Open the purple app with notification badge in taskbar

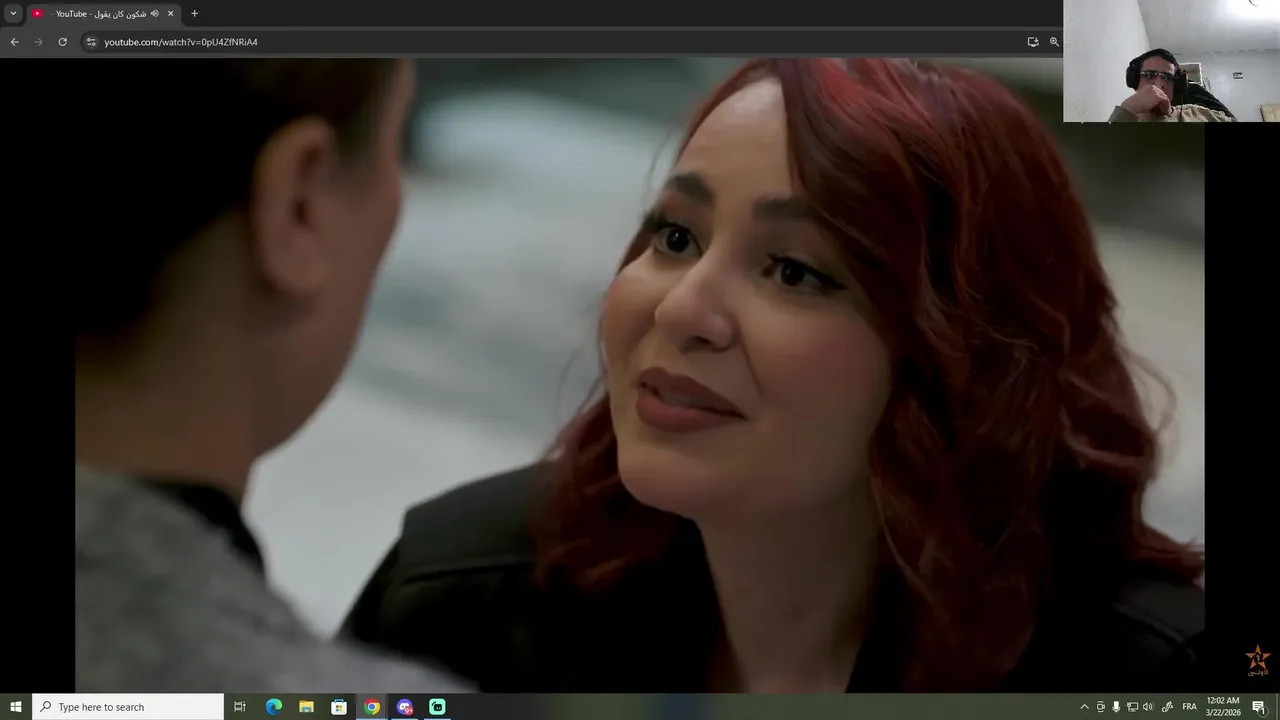click(x=405, y=707)
